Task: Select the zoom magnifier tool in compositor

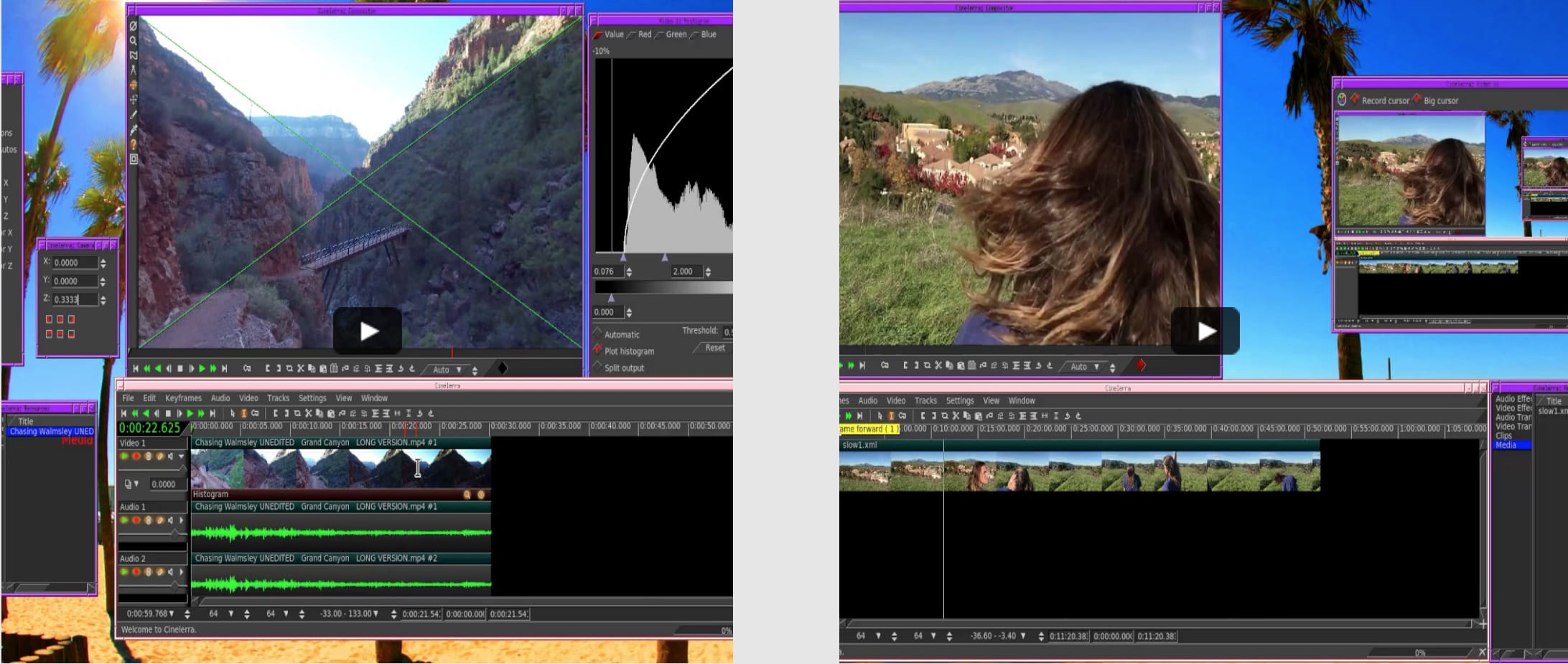Action: (134, 40)
